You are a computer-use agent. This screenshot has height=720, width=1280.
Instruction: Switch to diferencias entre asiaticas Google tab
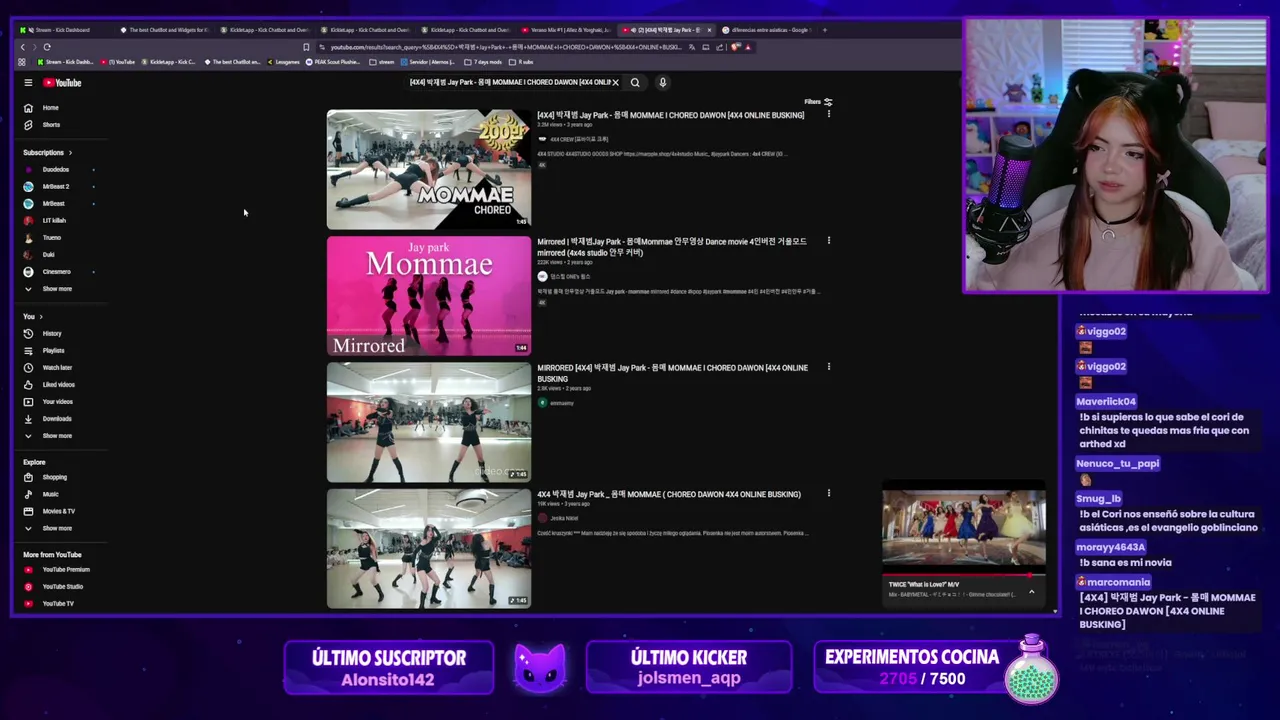(x=768, y=30)
